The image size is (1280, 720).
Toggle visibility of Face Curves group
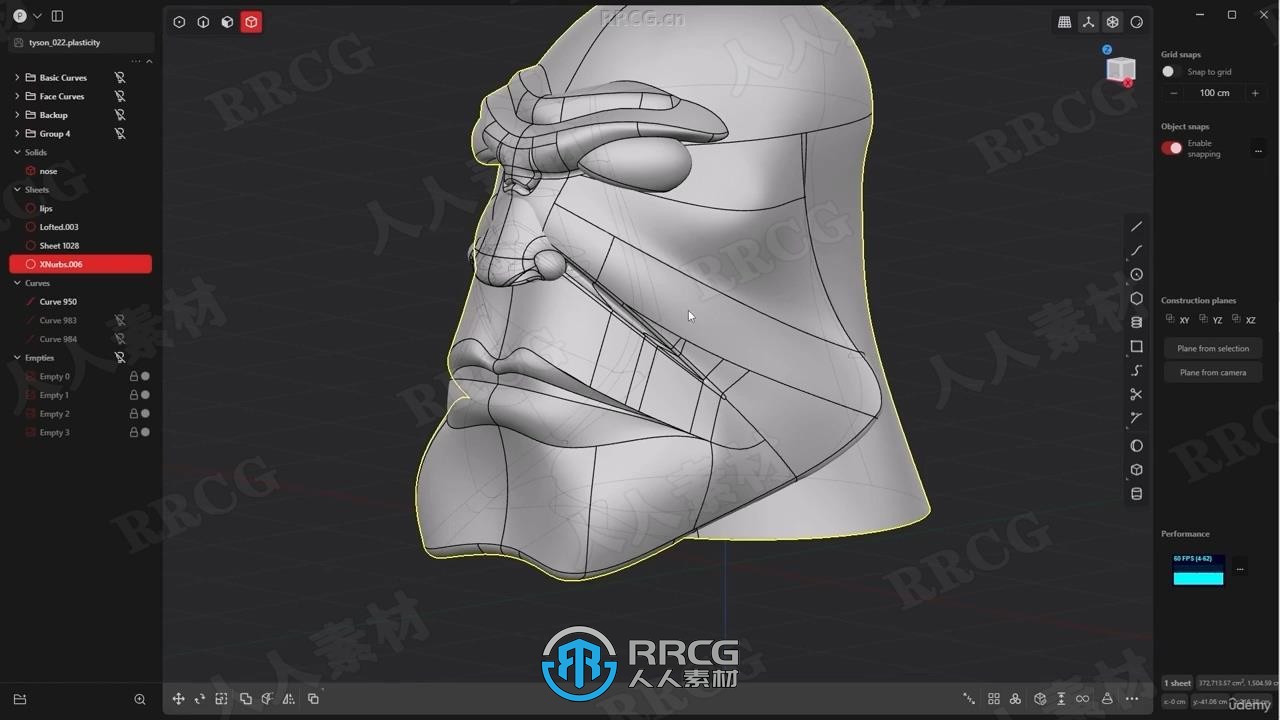[120, 97]
